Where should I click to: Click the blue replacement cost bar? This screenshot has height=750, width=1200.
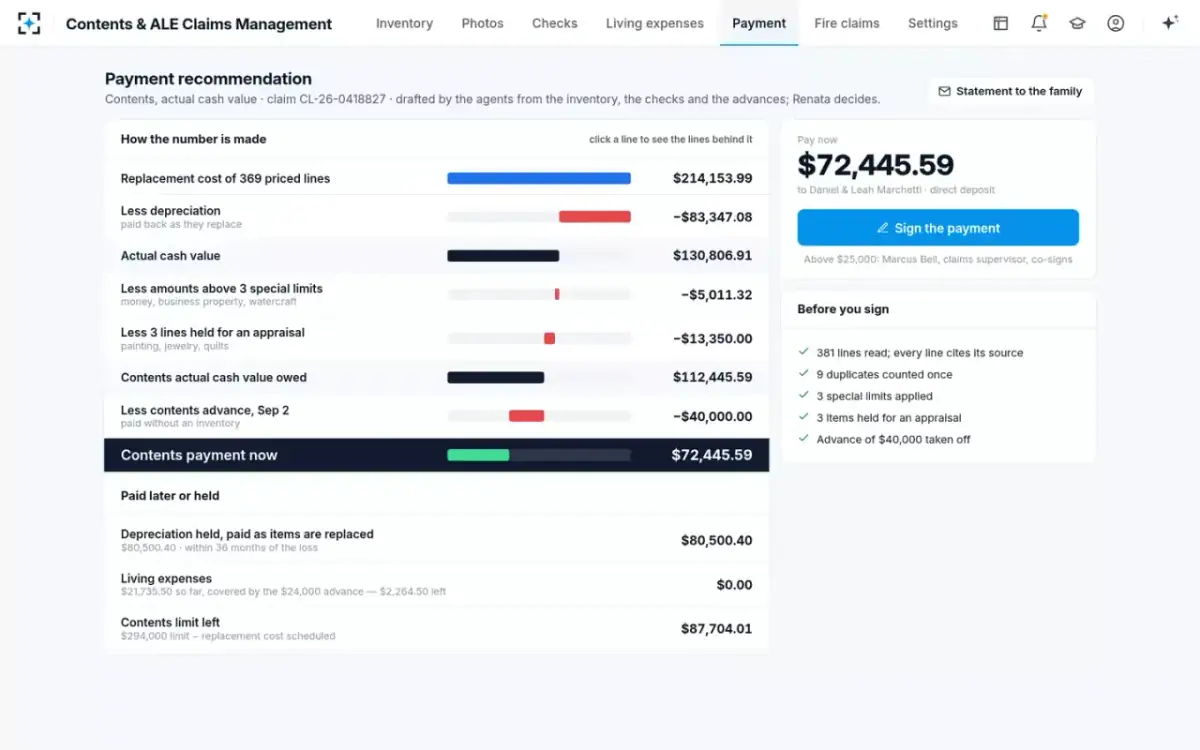click(539, 178)
